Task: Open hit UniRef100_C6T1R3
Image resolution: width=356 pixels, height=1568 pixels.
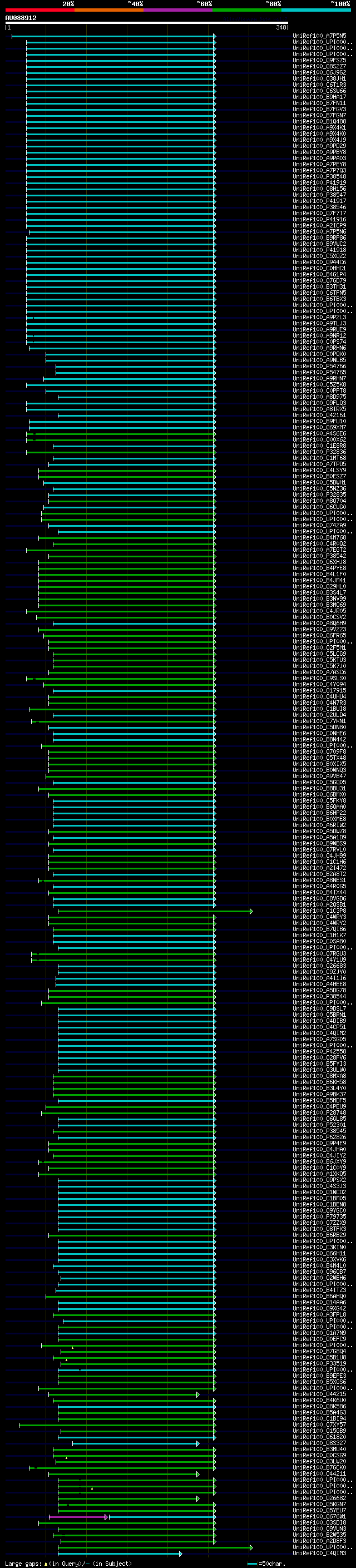Action: pyautogui.click(x=319, y=85)
